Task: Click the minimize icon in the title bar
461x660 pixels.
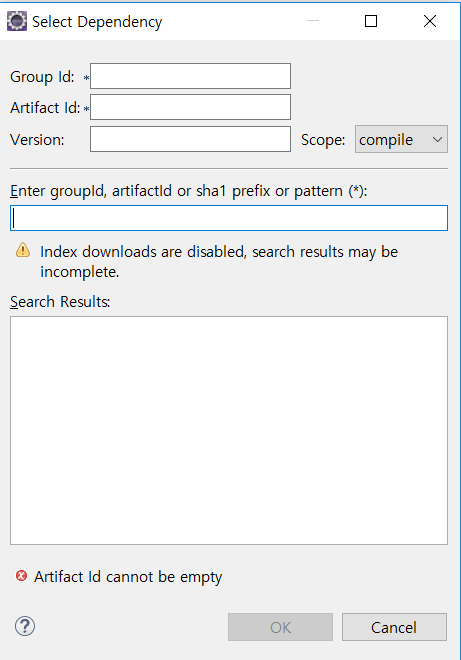Action: [313, 21]
